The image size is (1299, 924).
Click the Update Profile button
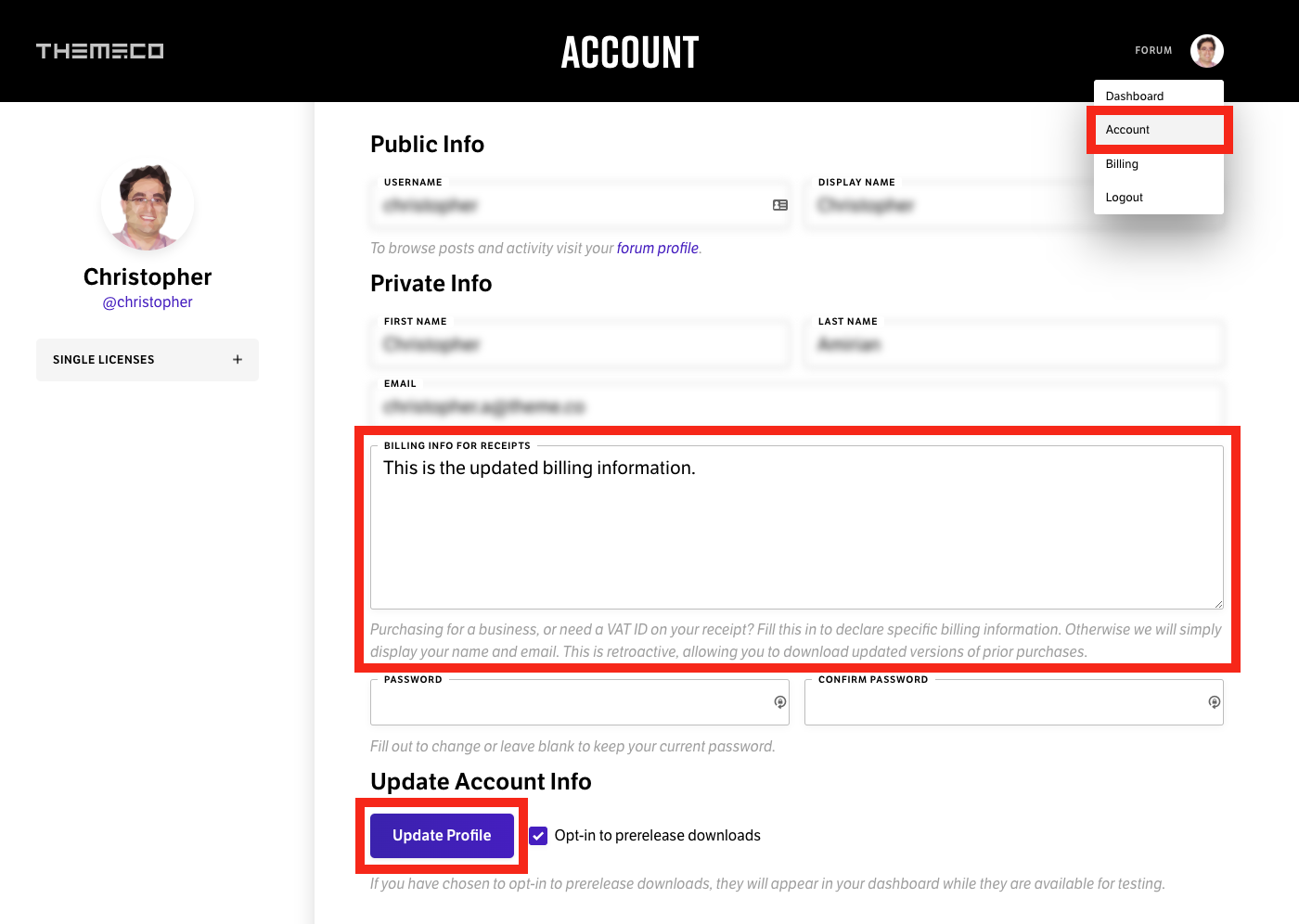pyautogui.click(x=442, y=835)
